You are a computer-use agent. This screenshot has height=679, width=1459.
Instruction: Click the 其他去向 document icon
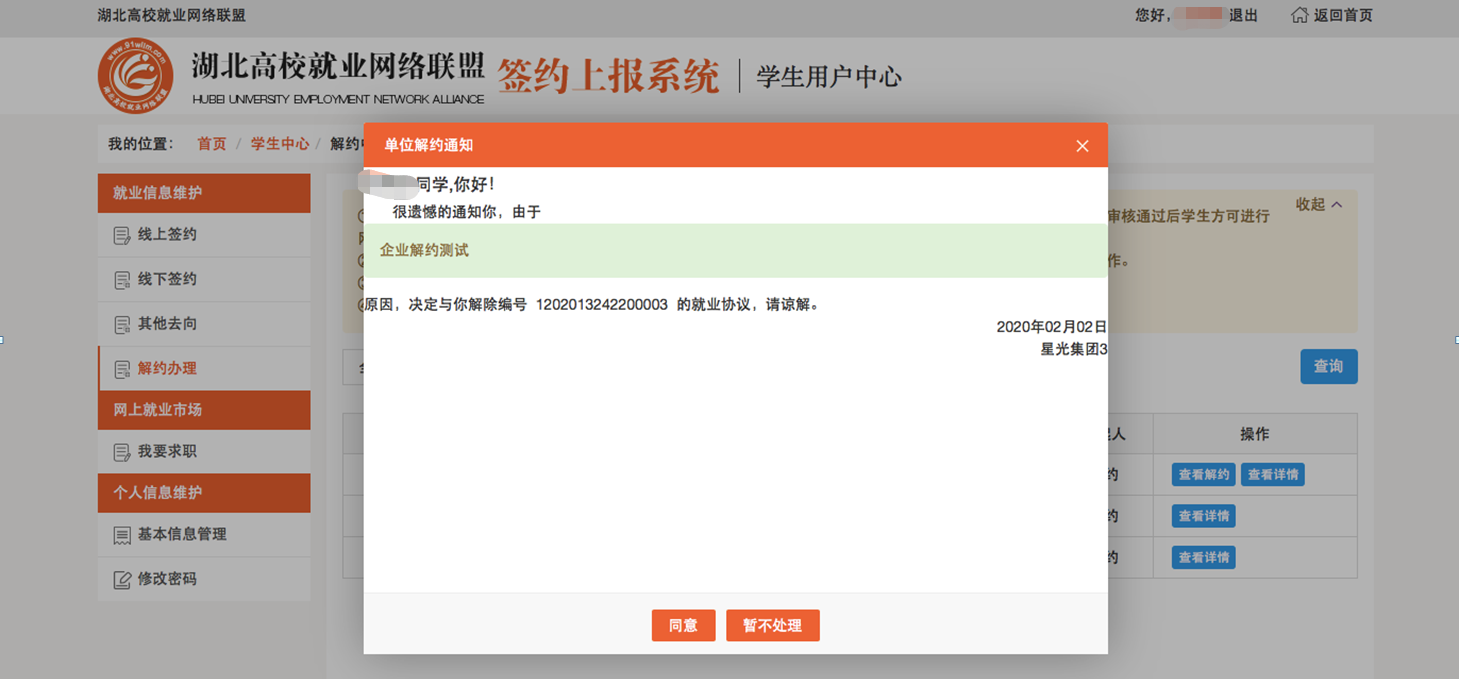pyautogui.click(x=122, y=325)
